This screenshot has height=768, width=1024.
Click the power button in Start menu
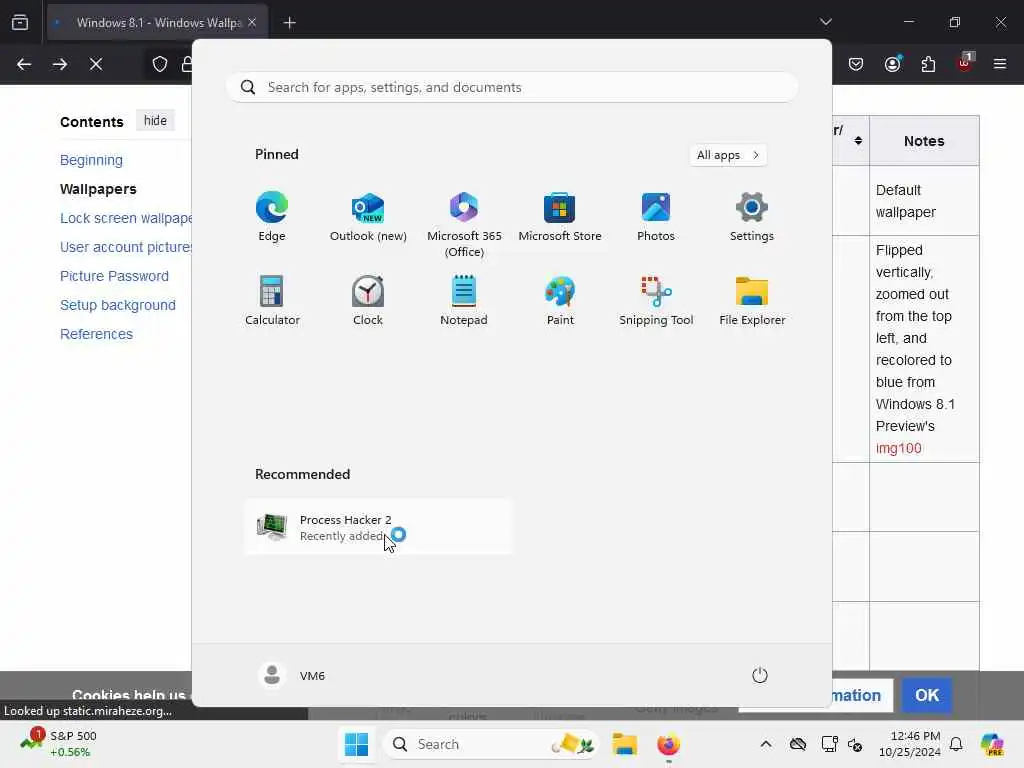point(760,675)
